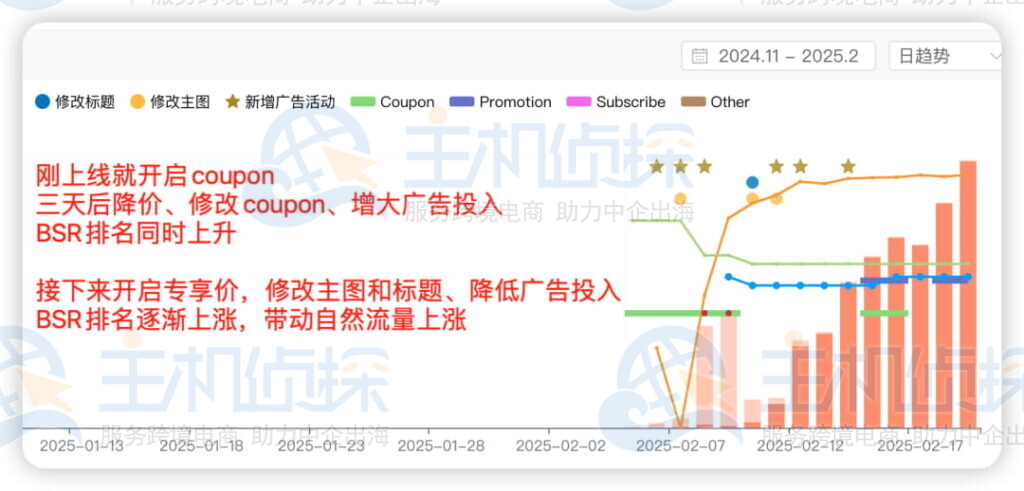The height and width of the screenshot is (491, 1024).
Task: Expand the 日趋势 trend dropdown
Action: (x=947, y=56)
